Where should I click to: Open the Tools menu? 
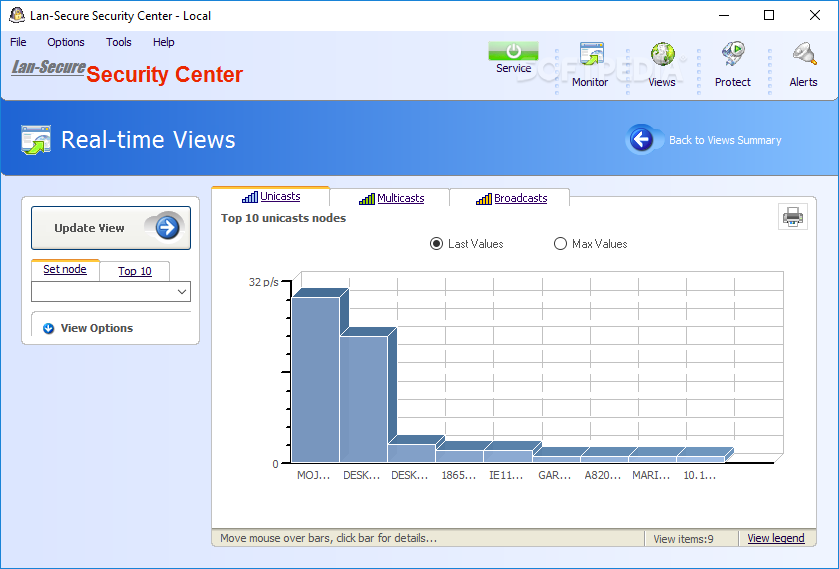(x=119, y=42)
